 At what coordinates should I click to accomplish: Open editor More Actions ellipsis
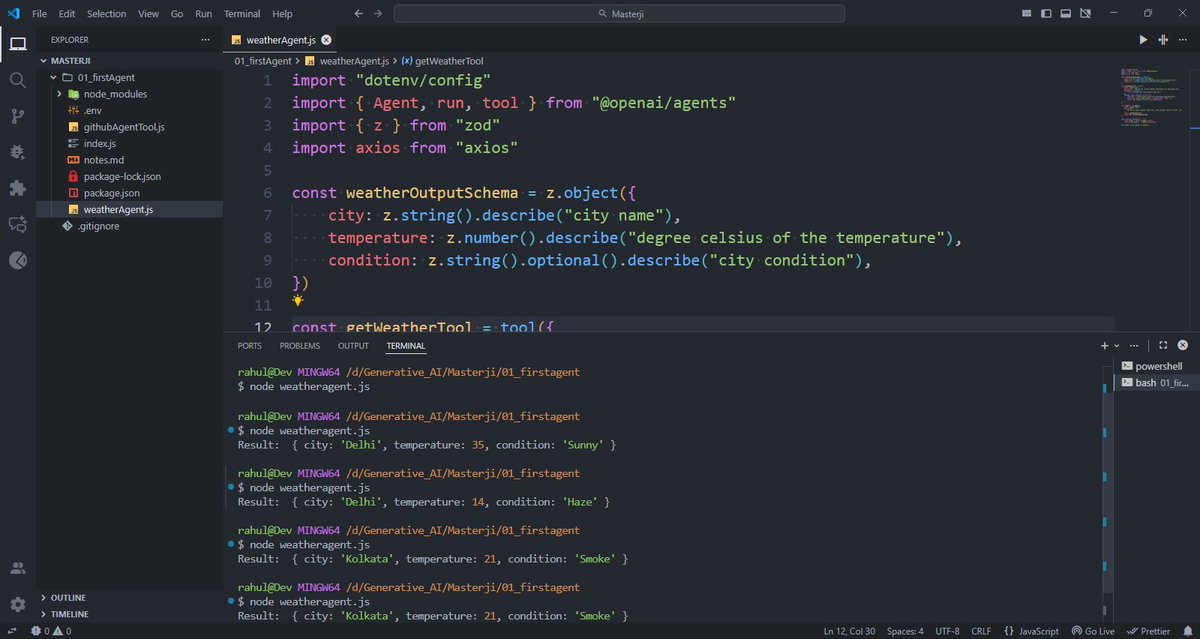pyautogui.click(x=1183, y=40)
